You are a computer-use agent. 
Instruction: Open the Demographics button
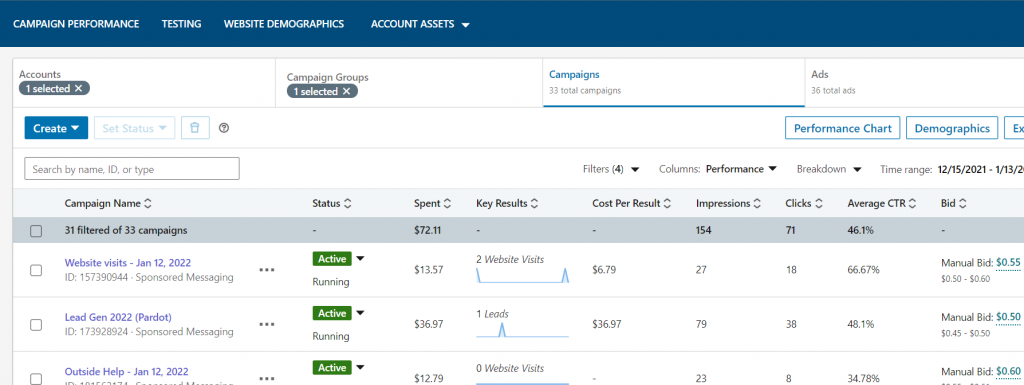pyautogui.click(x=952, y=128)
